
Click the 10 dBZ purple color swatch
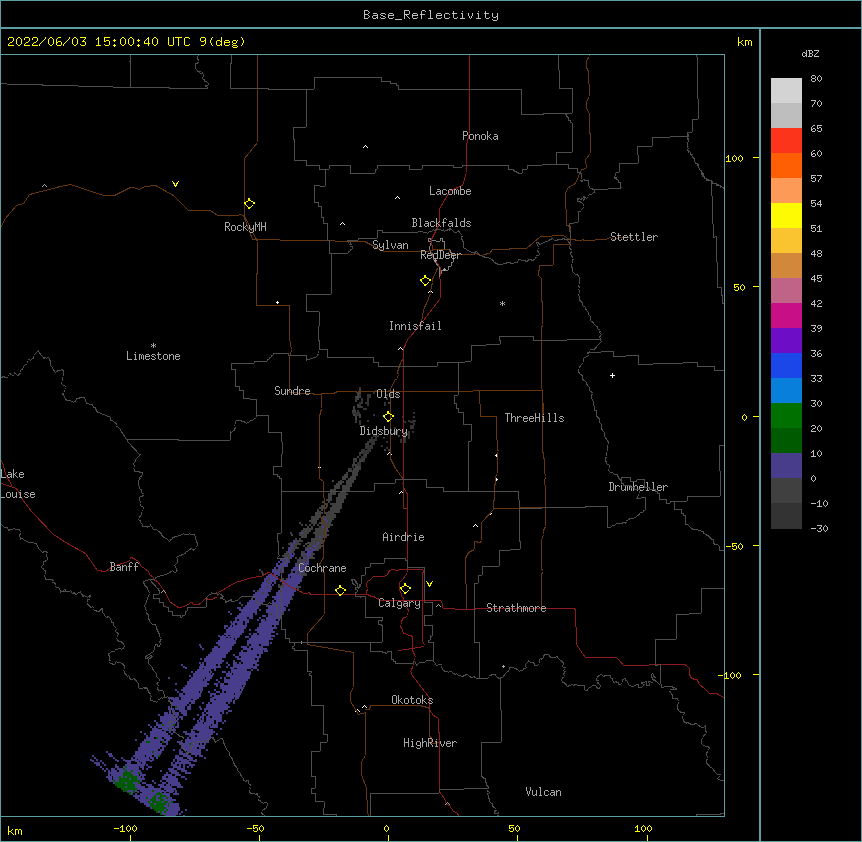click(x=786, y=466)
